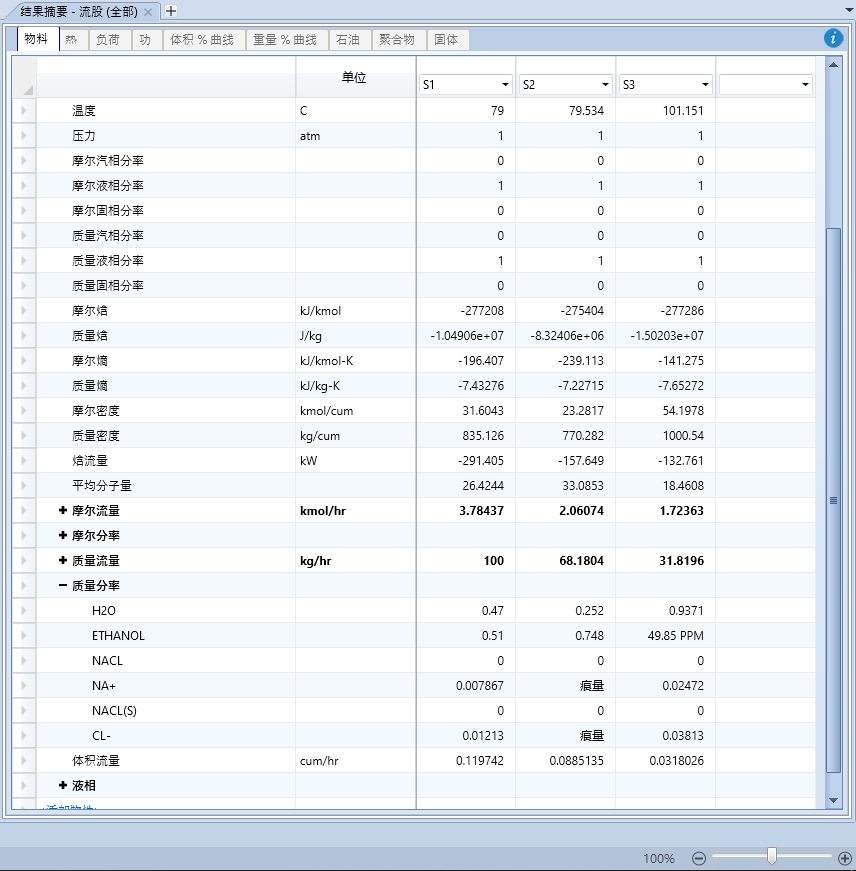Expand the 摩尔分率 row
856x871 pixels.
tap(63, 536)
